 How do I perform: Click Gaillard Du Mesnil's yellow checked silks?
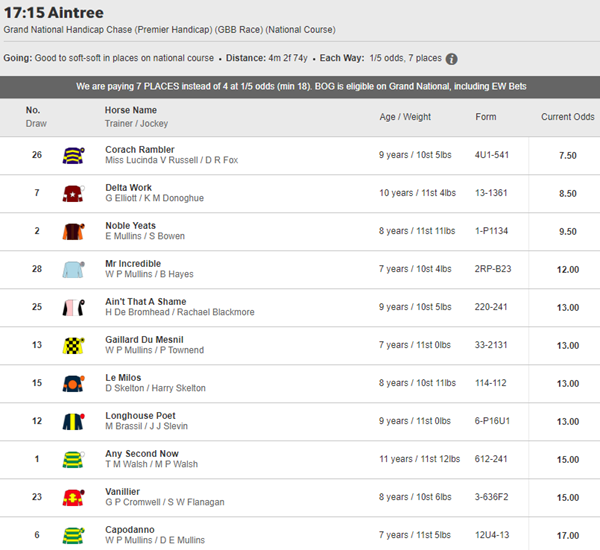click(x=73, y=345)
